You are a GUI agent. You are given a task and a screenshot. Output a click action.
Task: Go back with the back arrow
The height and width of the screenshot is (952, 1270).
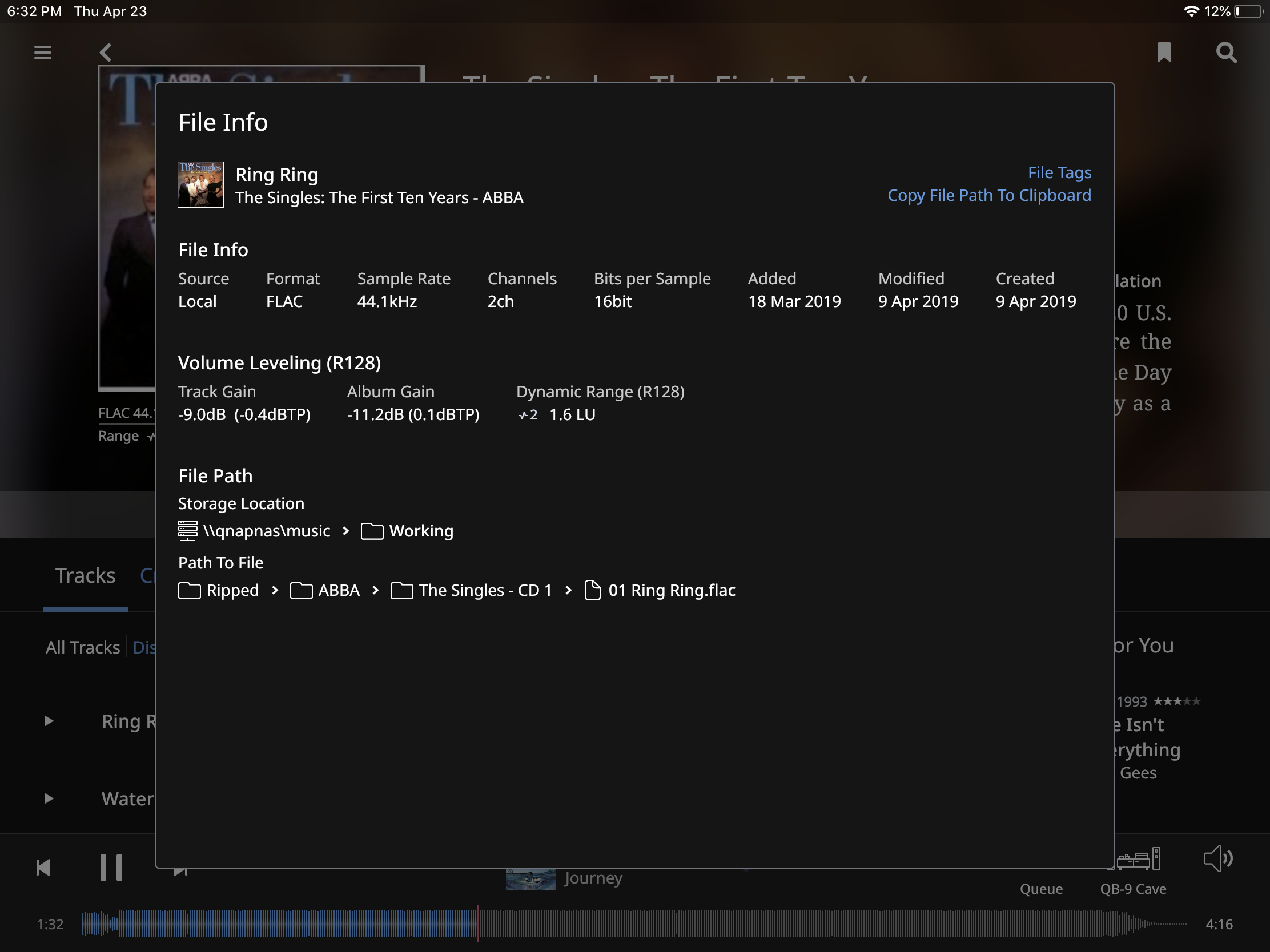[105, 53]
